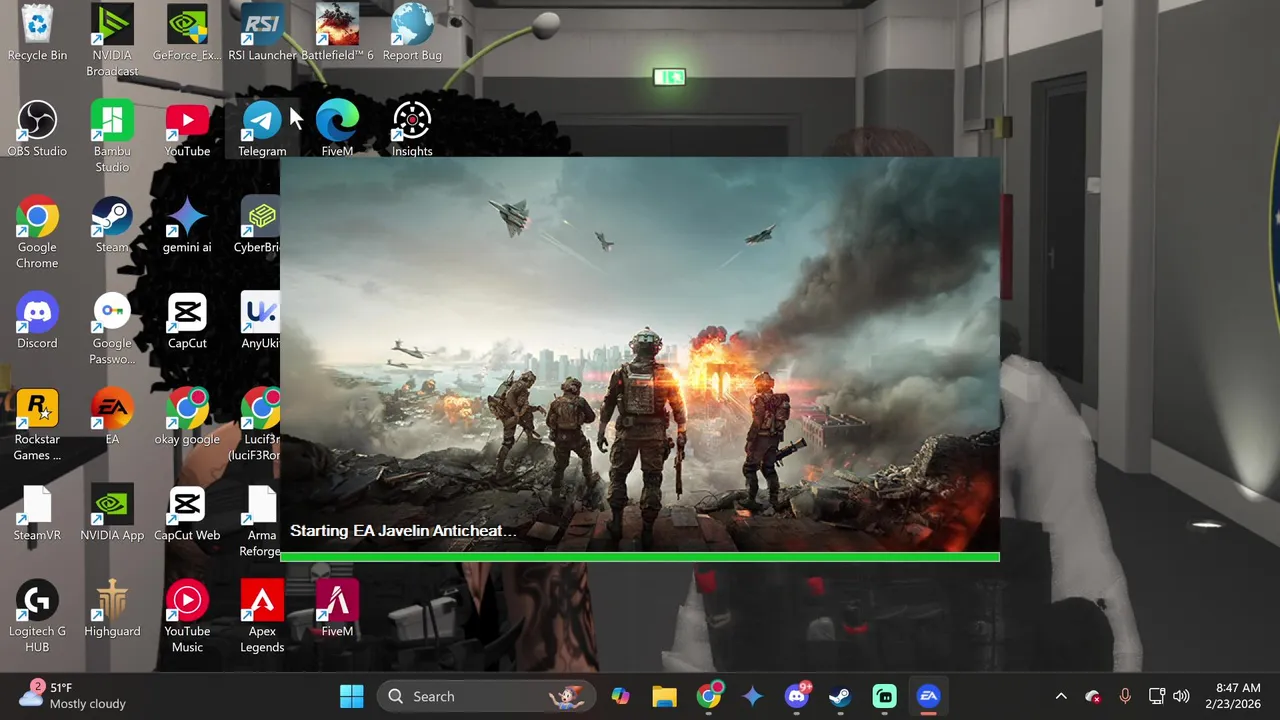Screen dimensions: 1280x720
Task: Open Rockstar Games Launcher shortcut
Action: (37, 425)
